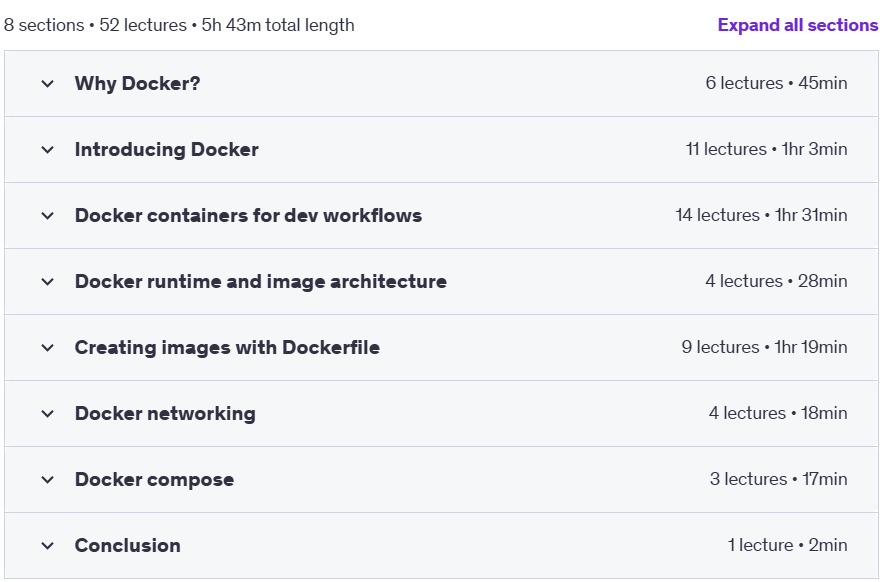The width and height of the screenshot is (883, 582).
Task: Expand the Conclusion section chevron
Action: [x=48, y=545]
